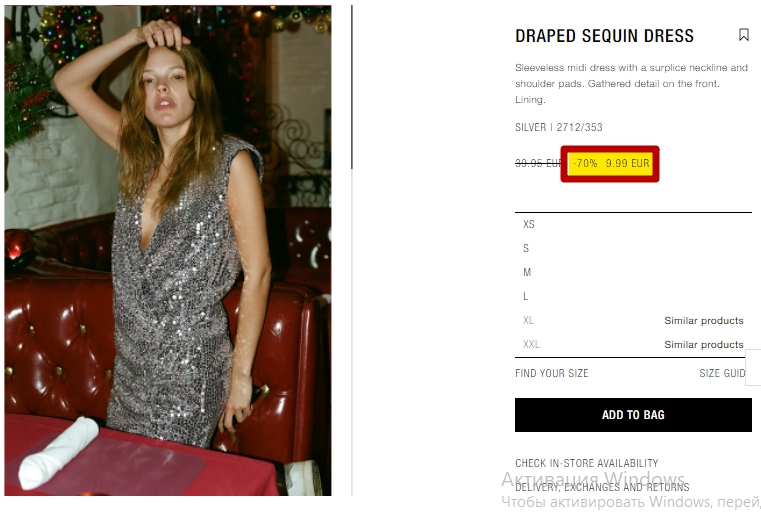
Task: Click the highlighted -70% 9.99 EUR price
Action: tap(610, 164)
